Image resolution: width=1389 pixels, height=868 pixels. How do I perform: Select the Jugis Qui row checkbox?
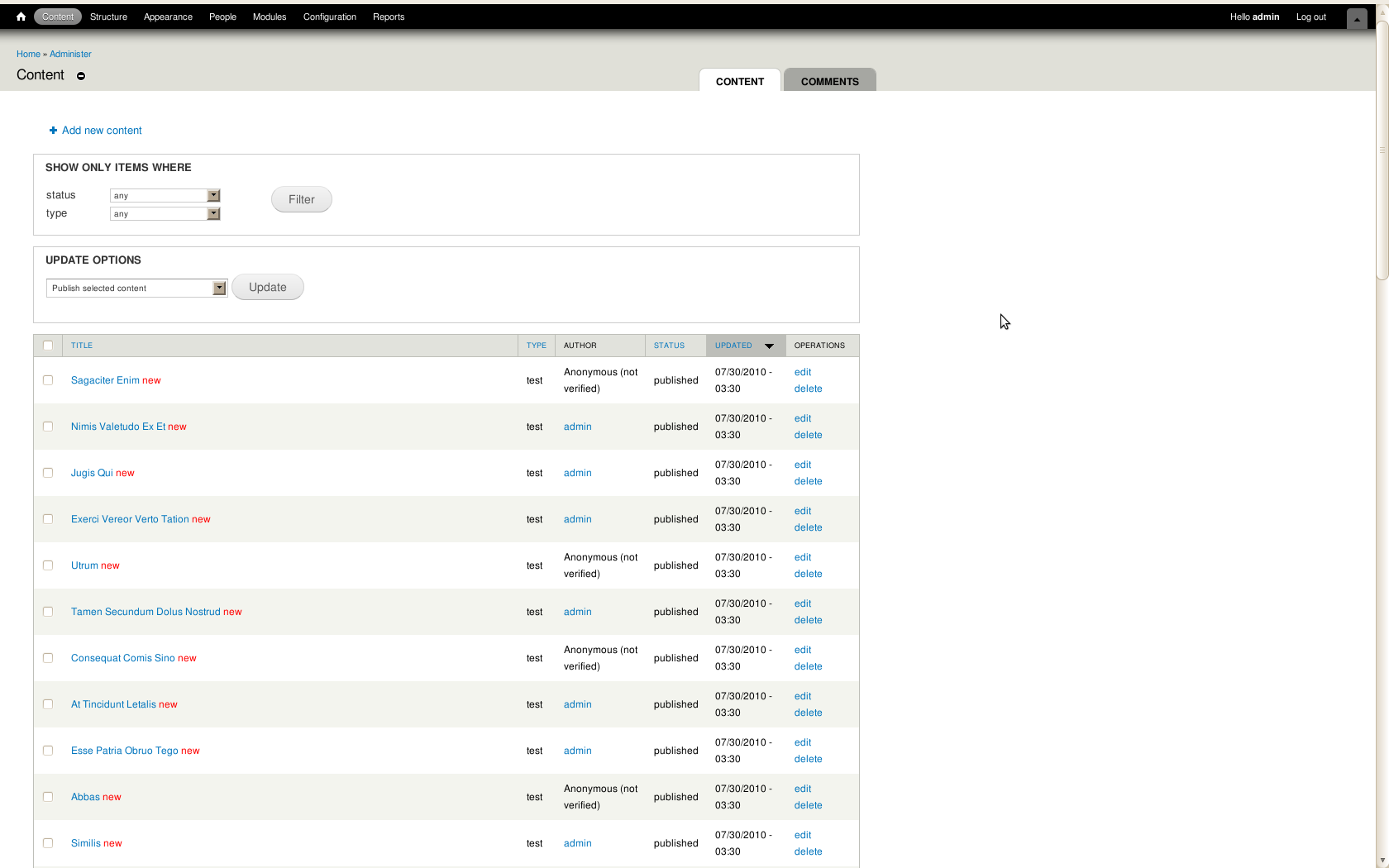click(48, 473)
